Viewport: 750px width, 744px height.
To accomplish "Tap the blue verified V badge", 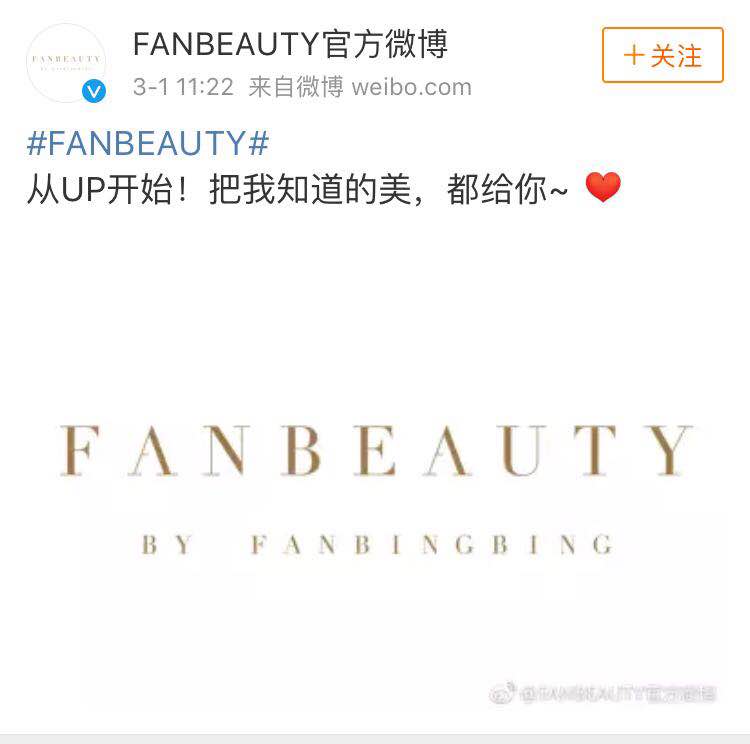I will [x=94, y=90].
